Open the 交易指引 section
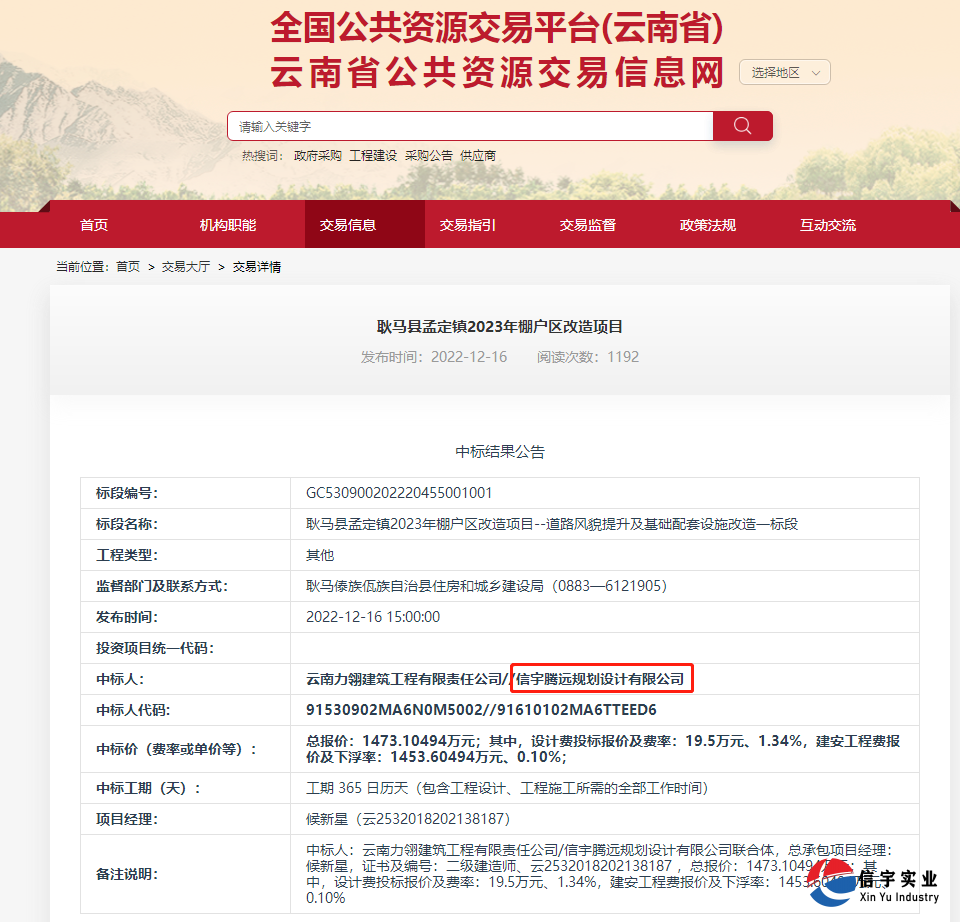Image resolution: width=960 pixels, height=922 pixels. point(467,225)
